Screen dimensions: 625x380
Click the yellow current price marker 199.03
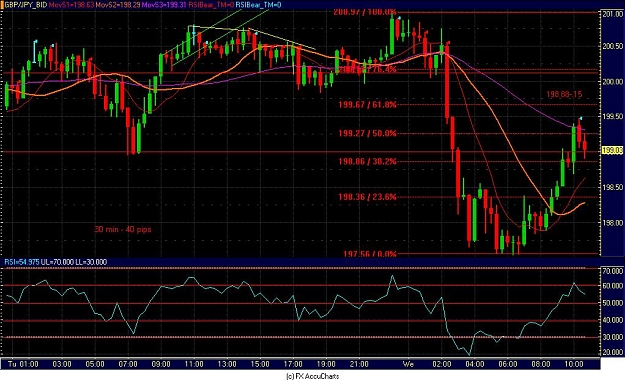[612, 150]
